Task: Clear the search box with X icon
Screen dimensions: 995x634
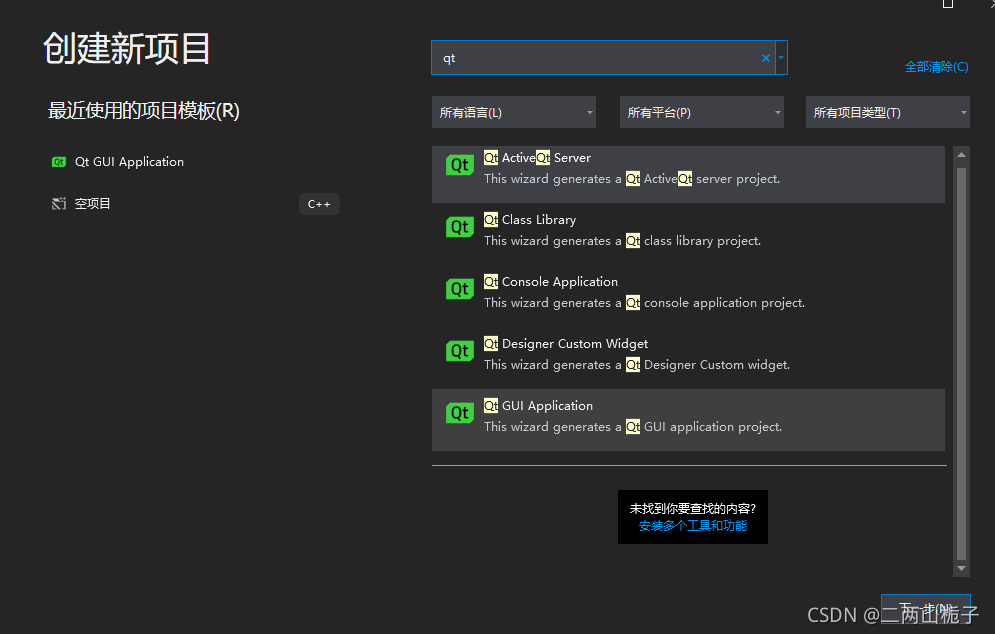Action: pyautogui.click(x=766, y=58)
